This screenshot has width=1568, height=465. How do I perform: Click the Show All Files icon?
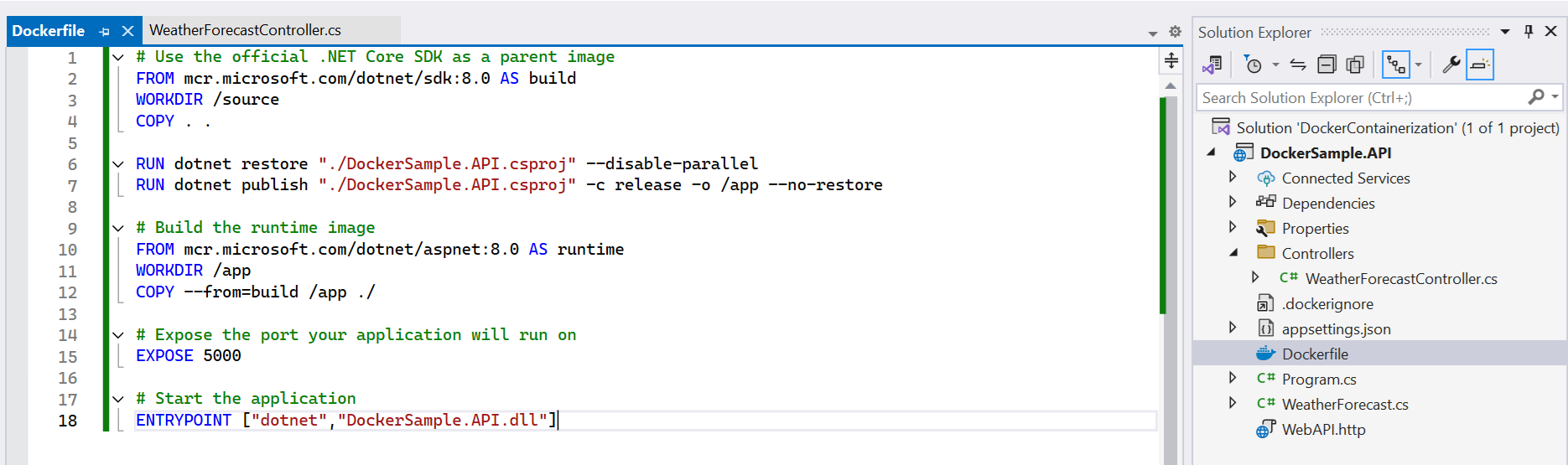[x=1355, y=65]
